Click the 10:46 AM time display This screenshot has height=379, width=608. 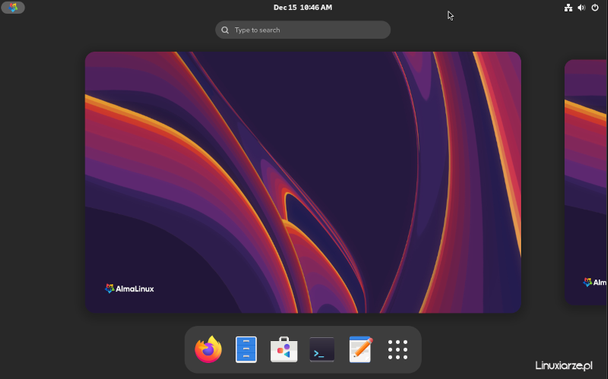(316, 7)
